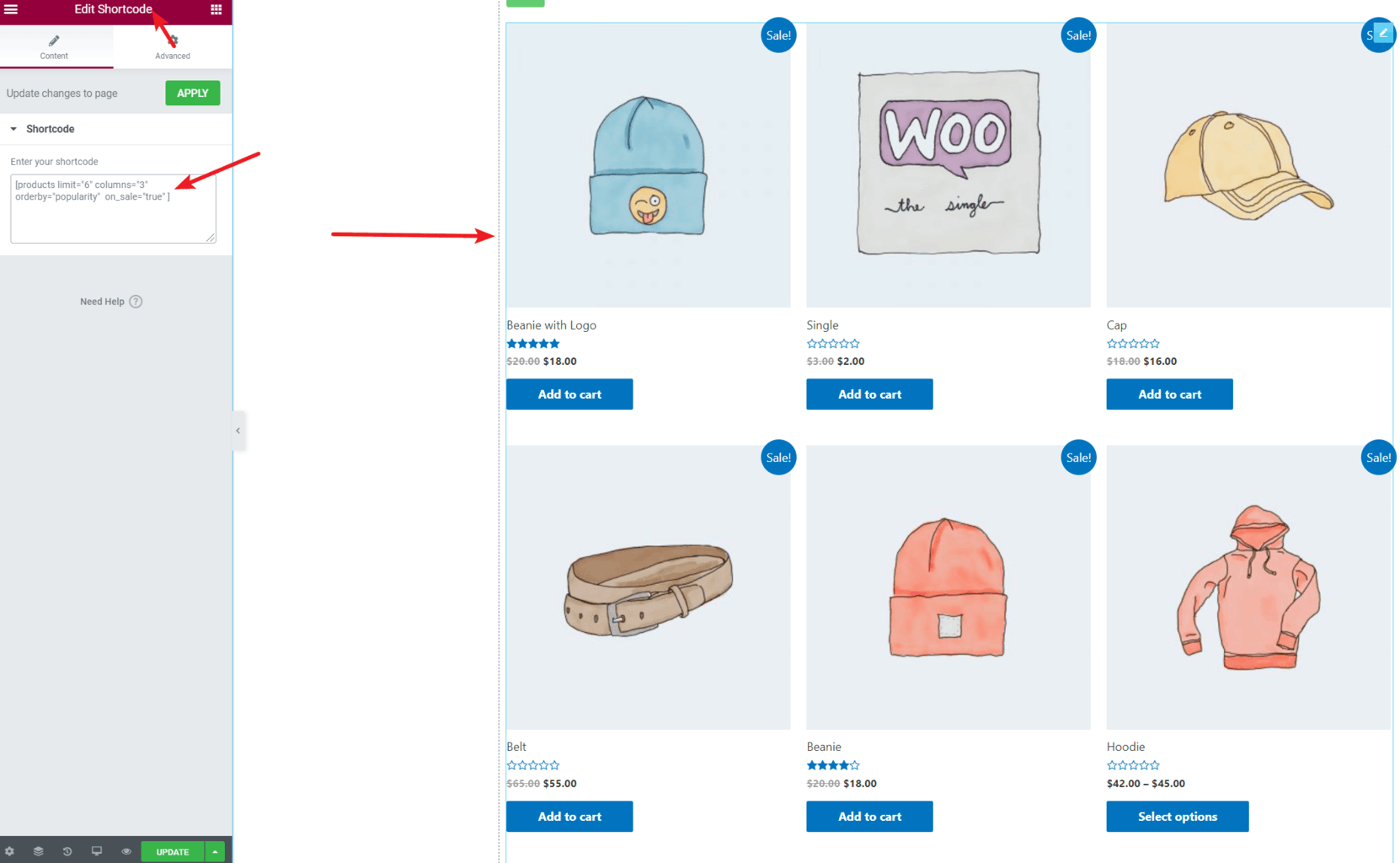Open save options arrow next to Update
1400x863 pixels.
tap(215, 851)
